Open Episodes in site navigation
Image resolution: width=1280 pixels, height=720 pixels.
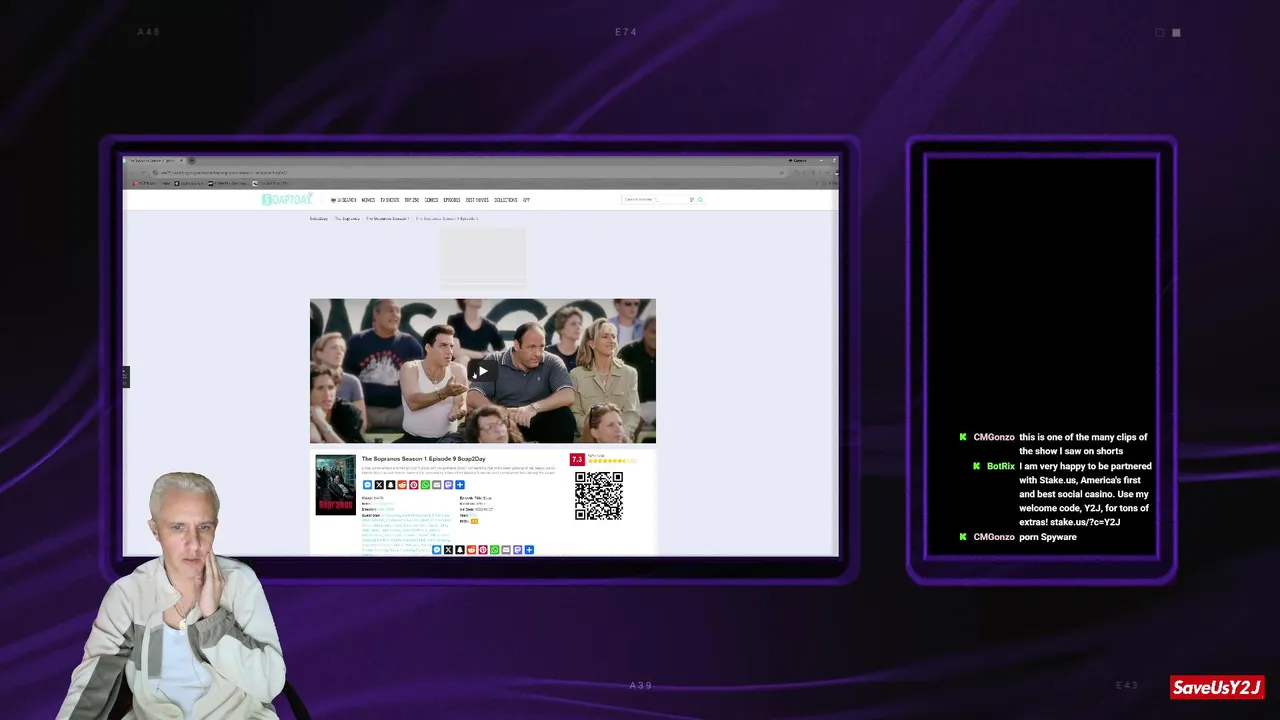click(452, 200)
